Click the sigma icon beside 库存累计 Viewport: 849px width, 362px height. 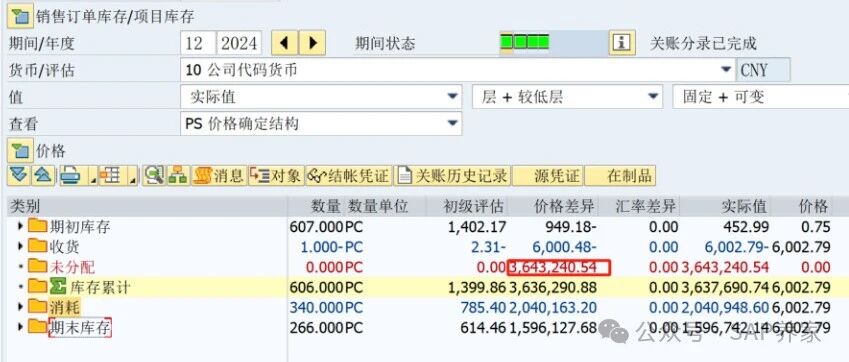(57, 287)
